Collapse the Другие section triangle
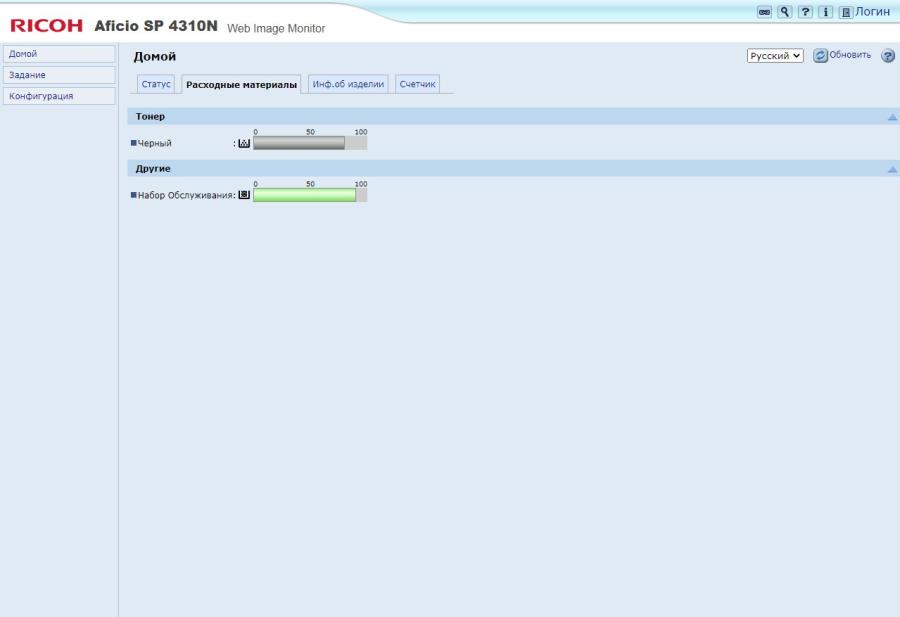The width and height of the screenshot is (900, 617). [x=892, y=169]
